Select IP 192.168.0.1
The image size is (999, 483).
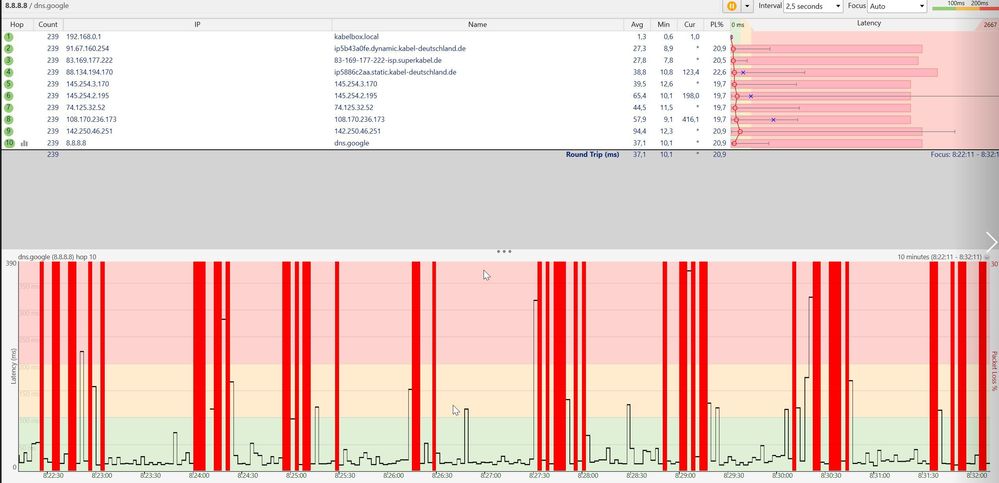(x=83, y=37)
